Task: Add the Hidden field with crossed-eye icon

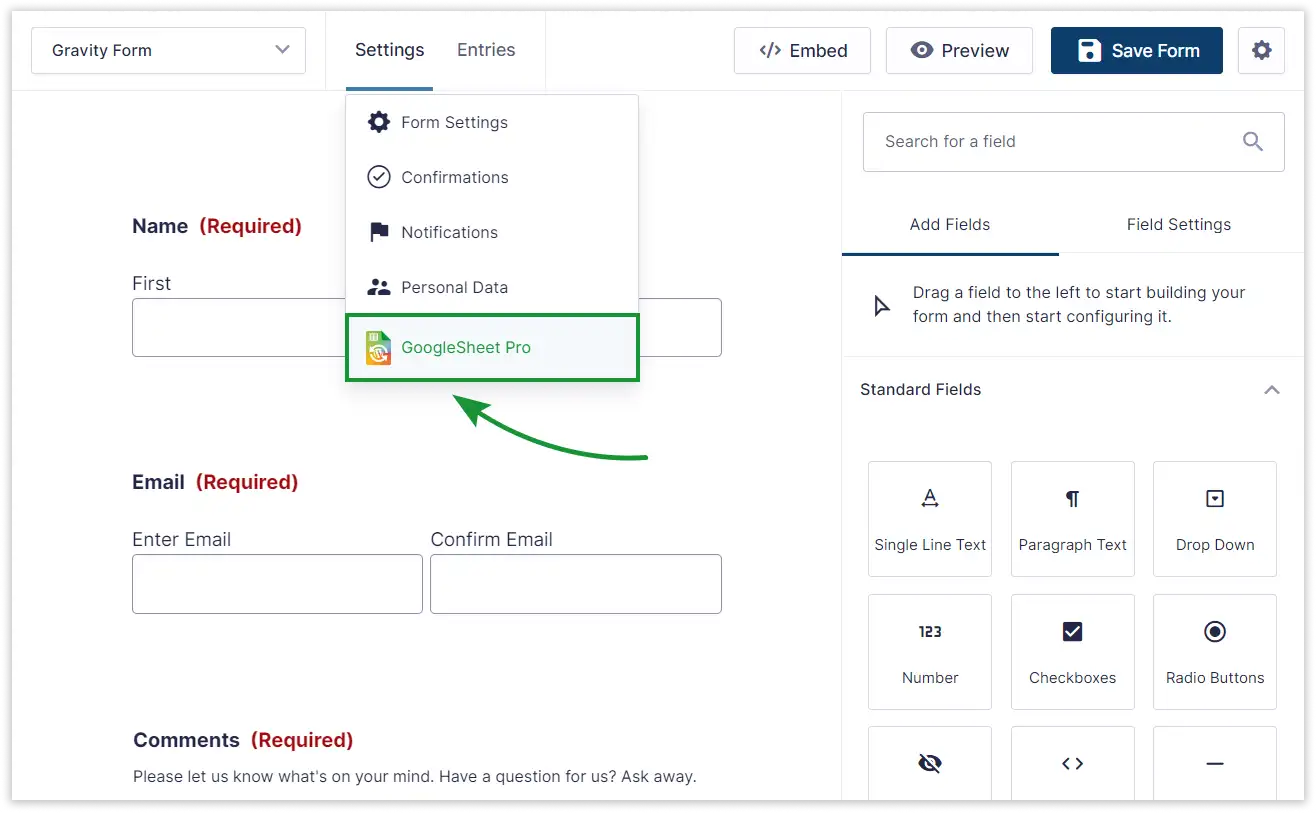Action: (930, 765)
